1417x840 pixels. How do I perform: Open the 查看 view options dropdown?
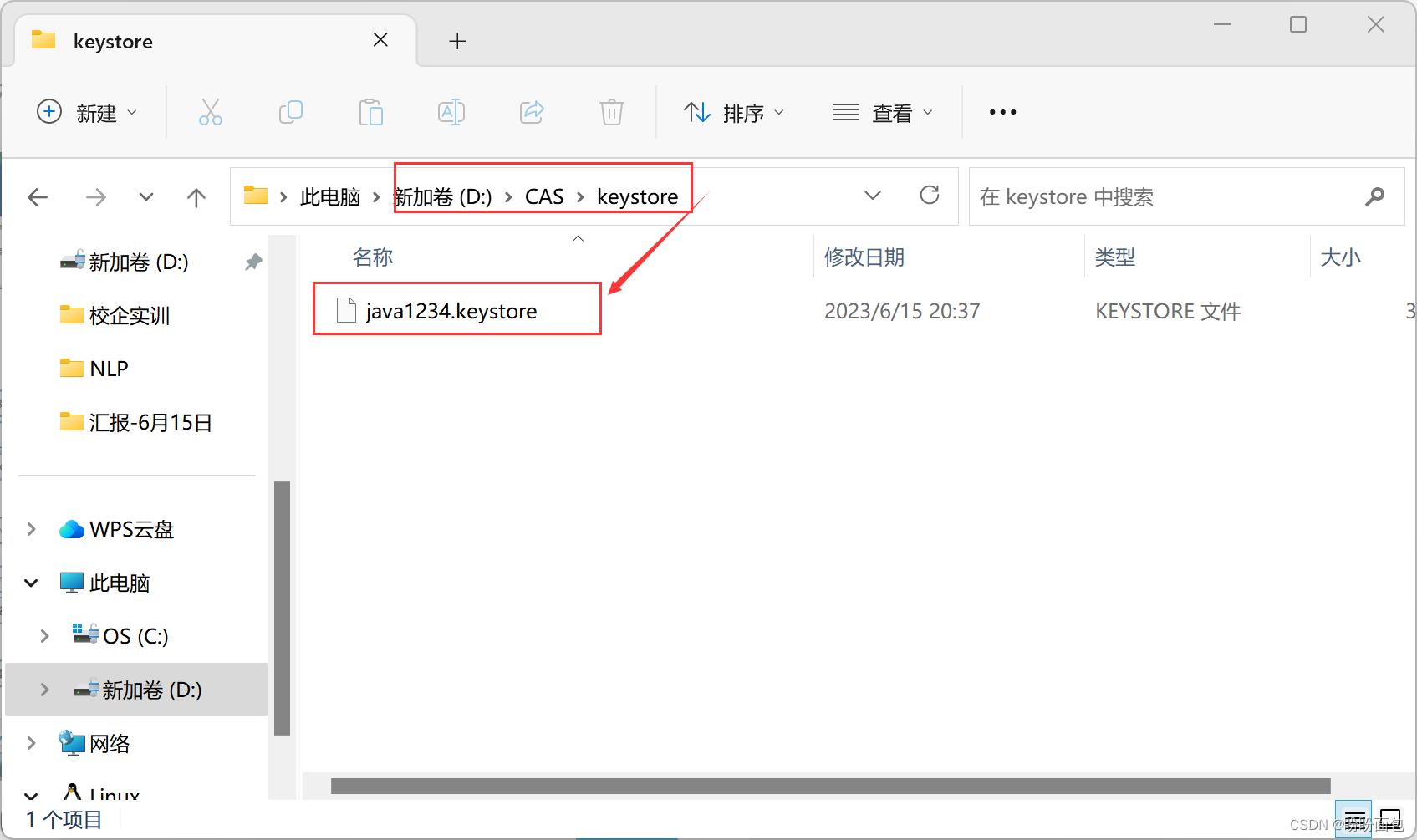click(x=883, y=112)
